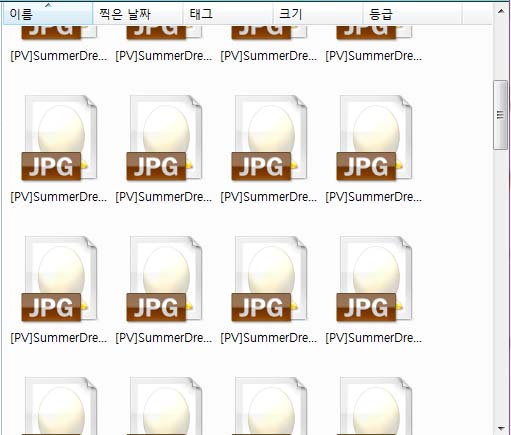
Task: Click first [PV]SummerDre... filename label in top row
Action: (59, 56)
